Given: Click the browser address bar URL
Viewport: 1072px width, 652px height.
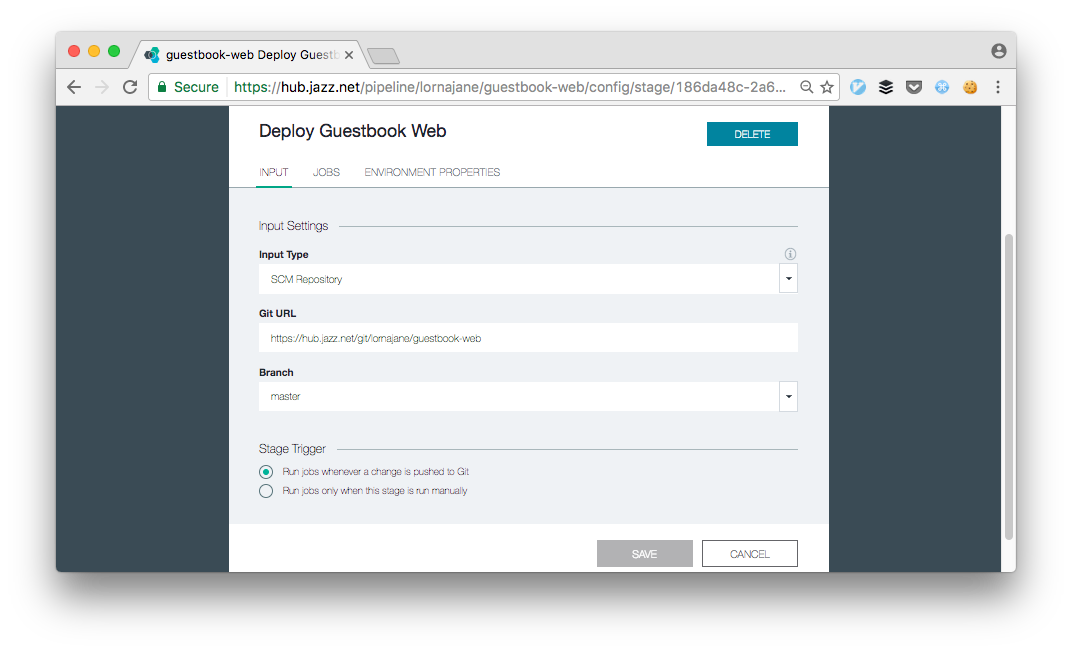Looking at the screenshot, I should tap(510, 87).
